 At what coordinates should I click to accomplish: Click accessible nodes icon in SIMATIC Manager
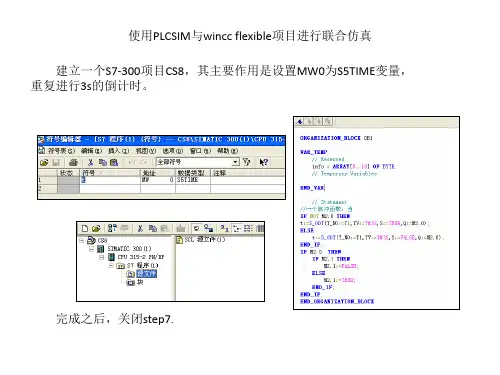point(112,228)
